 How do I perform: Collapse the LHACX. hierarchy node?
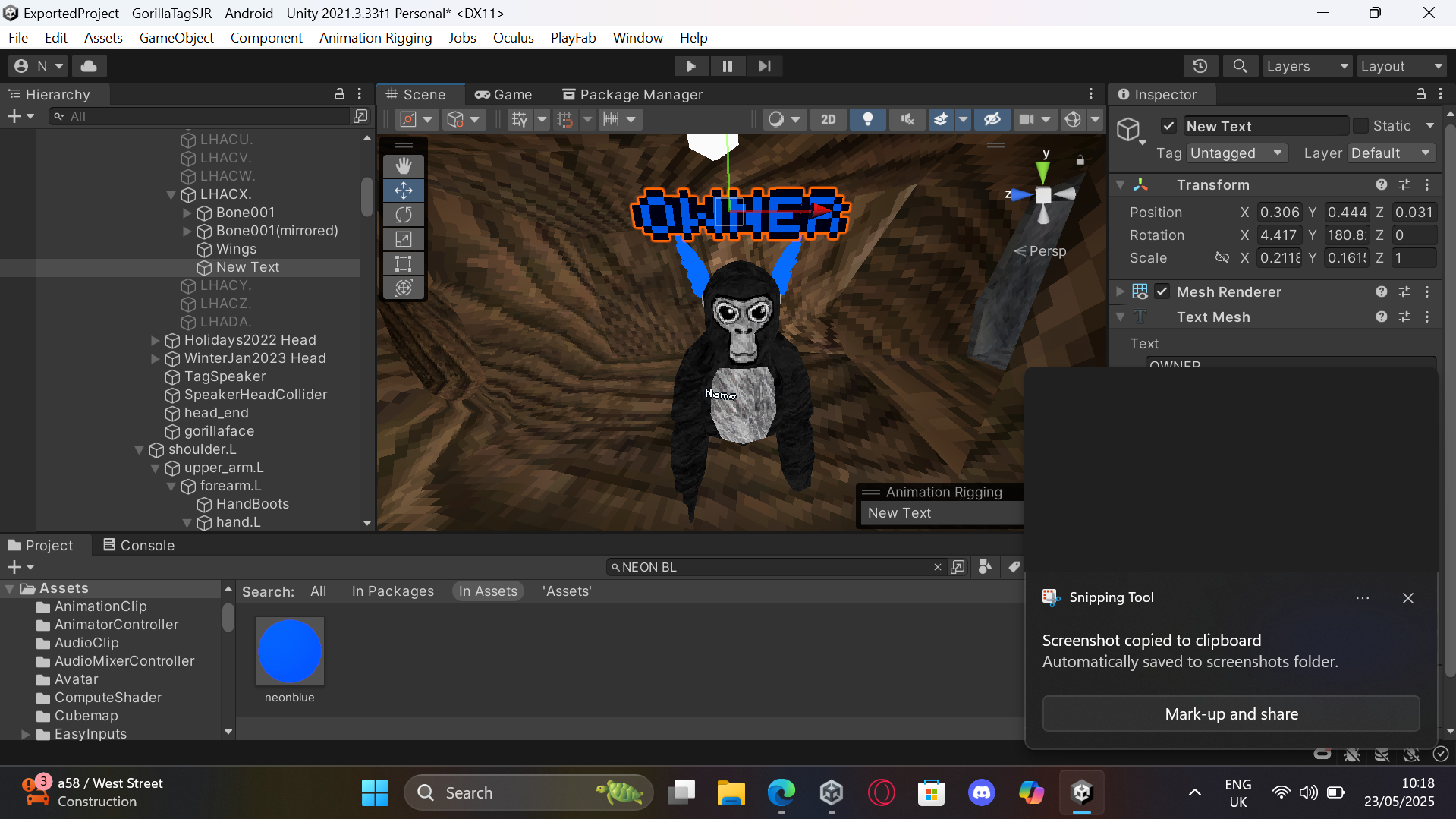171,194
